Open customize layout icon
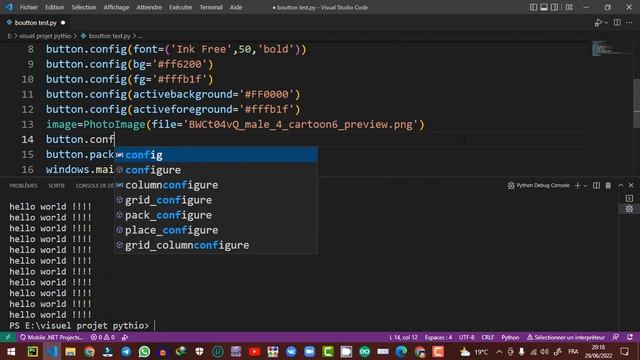This screenshot has width=640, height=360. 569,7
